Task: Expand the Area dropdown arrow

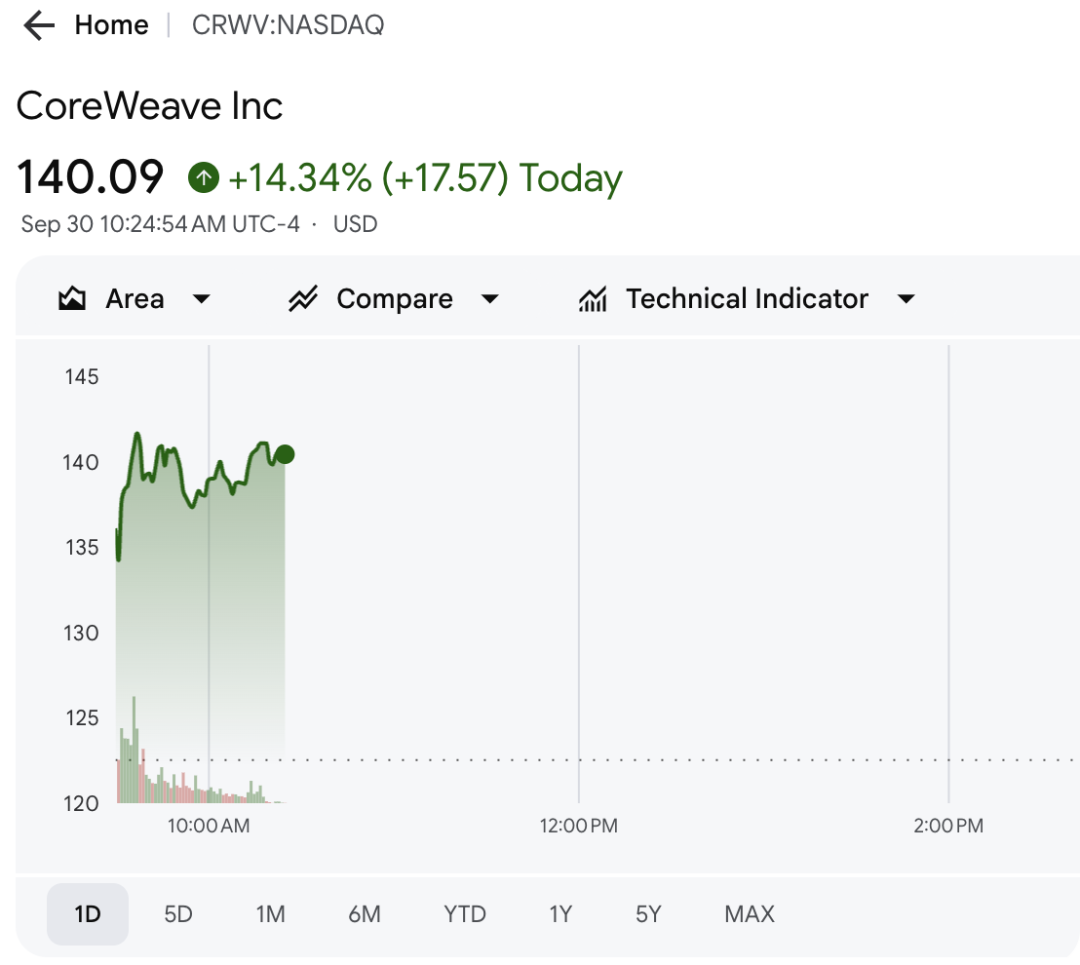Action: click(x=201, y=299)
